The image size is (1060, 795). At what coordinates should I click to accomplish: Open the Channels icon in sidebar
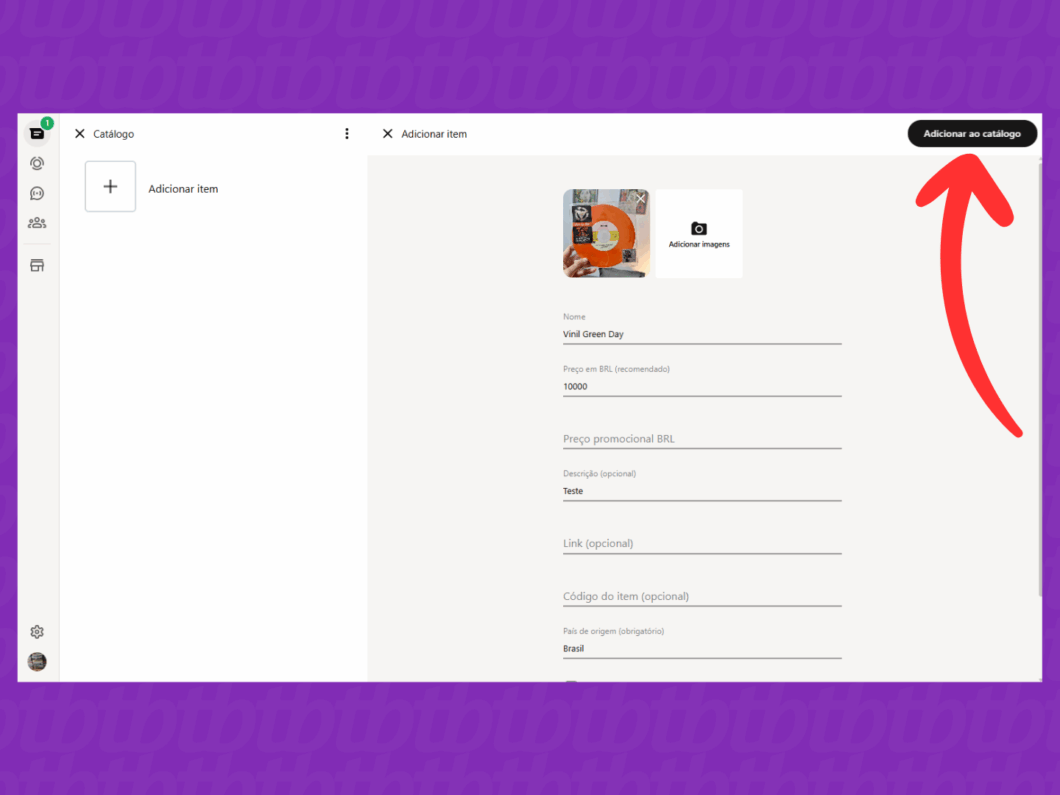(37, 193)
